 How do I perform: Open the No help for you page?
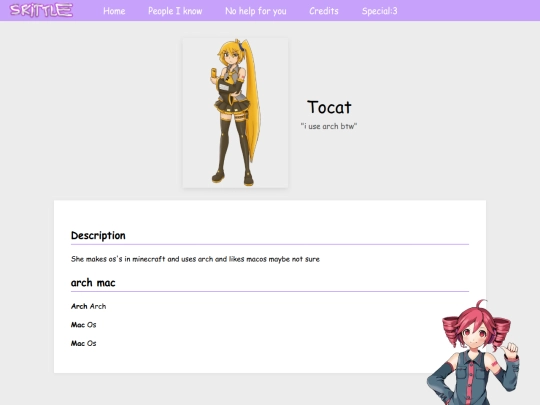pyautogui.click(x=256, y=11)
